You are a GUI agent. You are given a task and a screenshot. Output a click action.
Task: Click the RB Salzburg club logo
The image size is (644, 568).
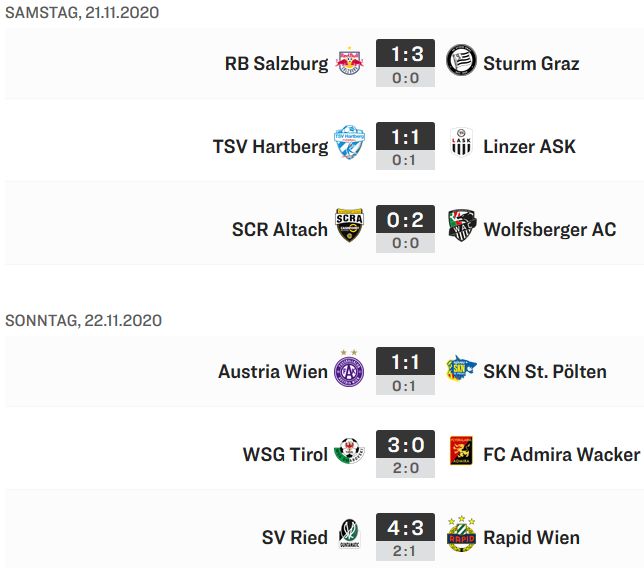point(350,63)
